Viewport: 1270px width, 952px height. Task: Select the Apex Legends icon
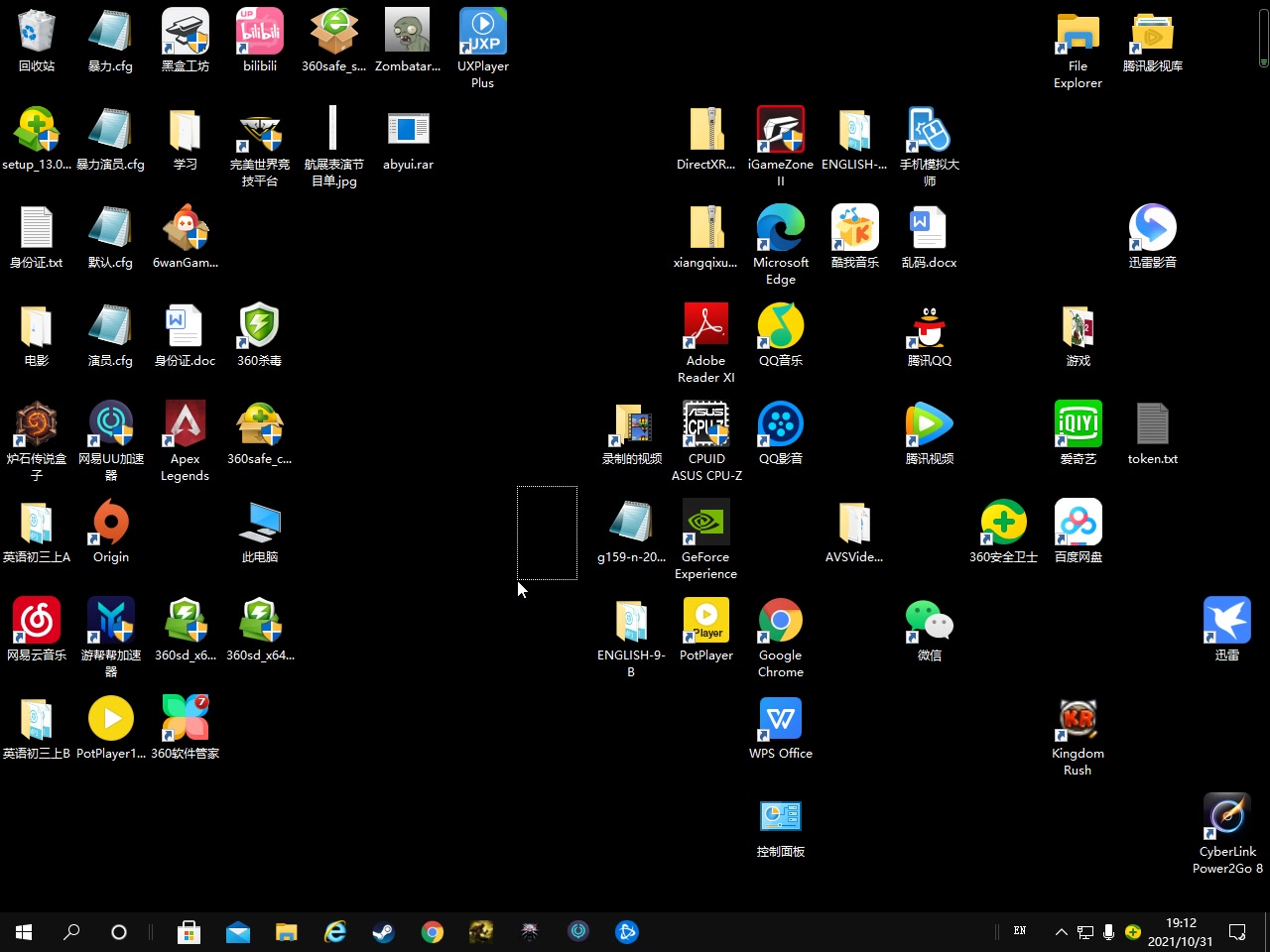pos(186,440)
